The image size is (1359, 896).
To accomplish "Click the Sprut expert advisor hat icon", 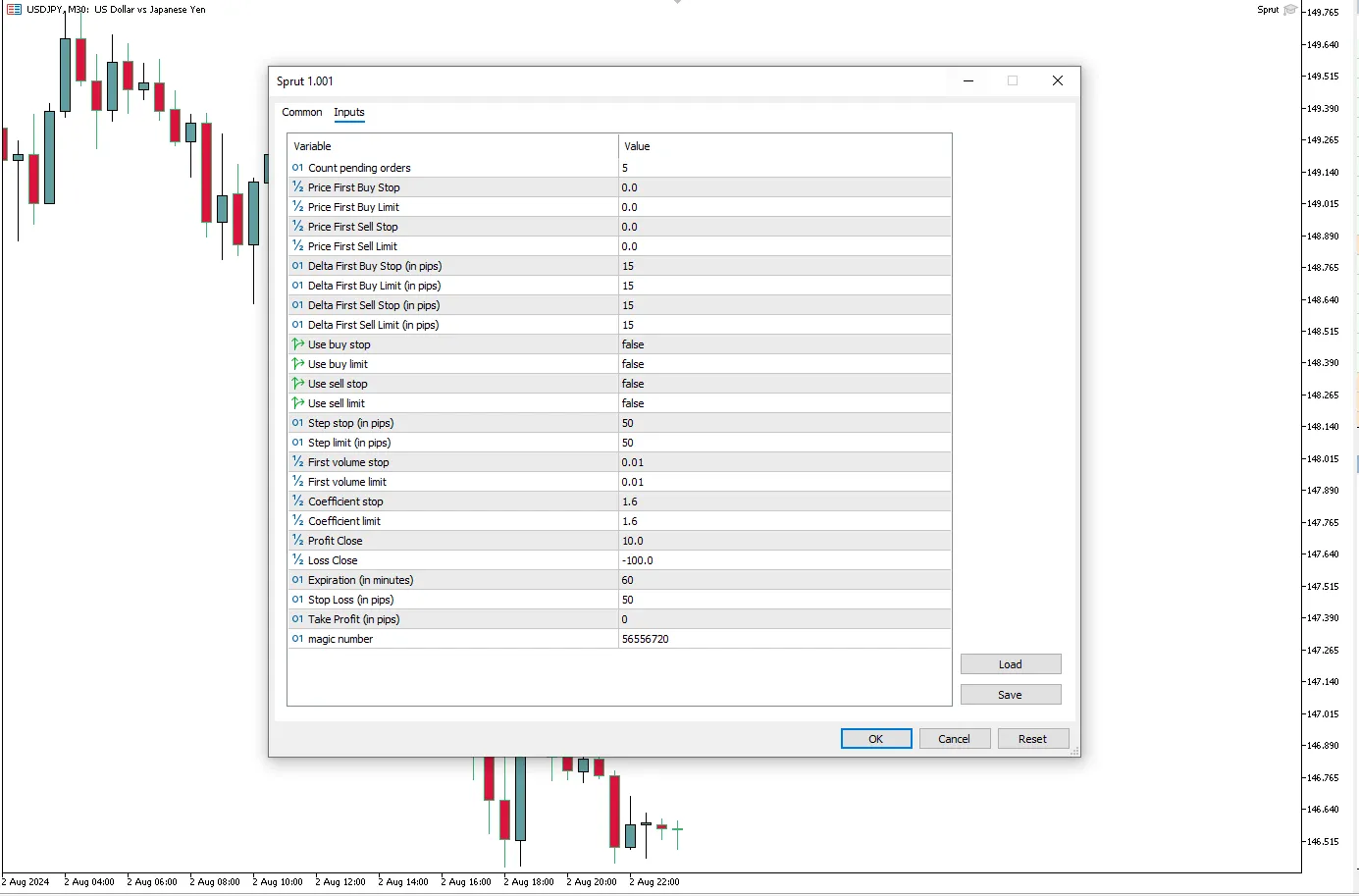I will (x=1290, y=10).
